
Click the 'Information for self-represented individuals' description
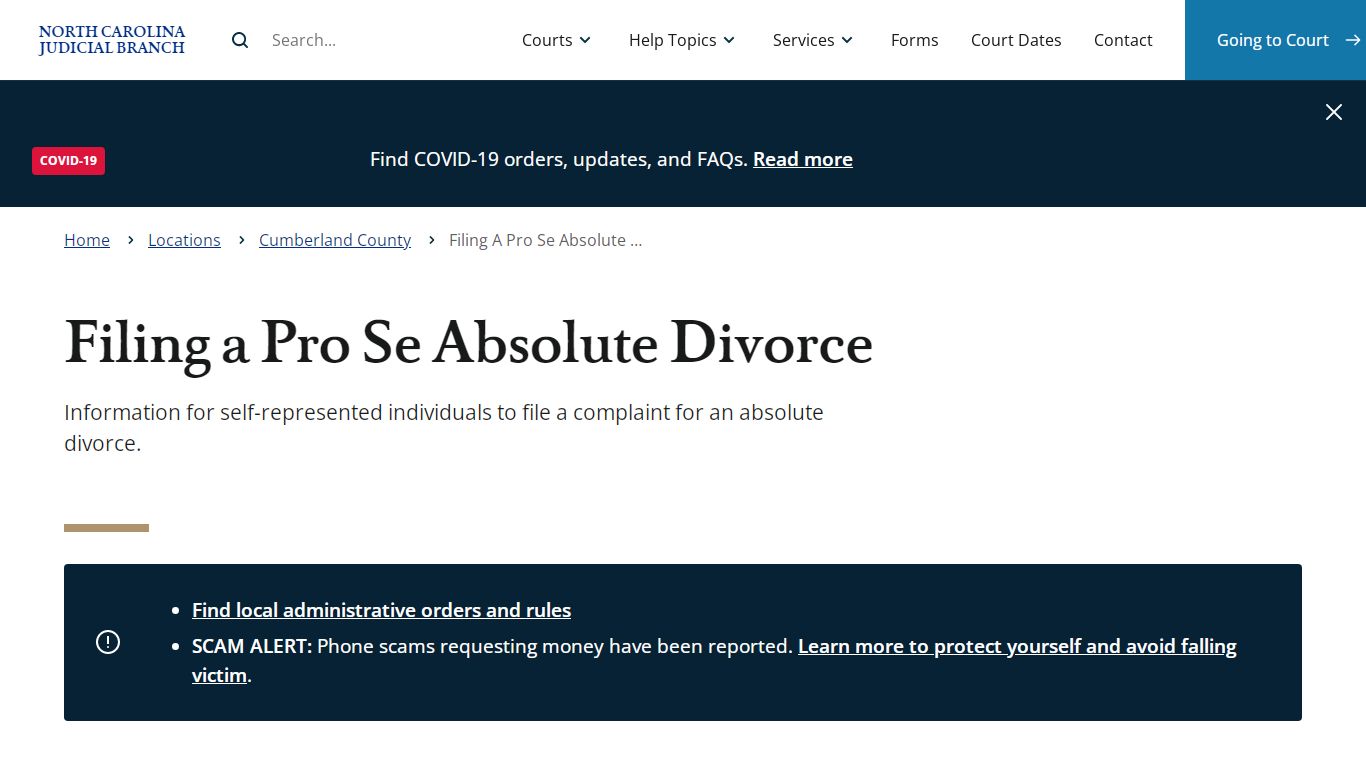point(444,427)
